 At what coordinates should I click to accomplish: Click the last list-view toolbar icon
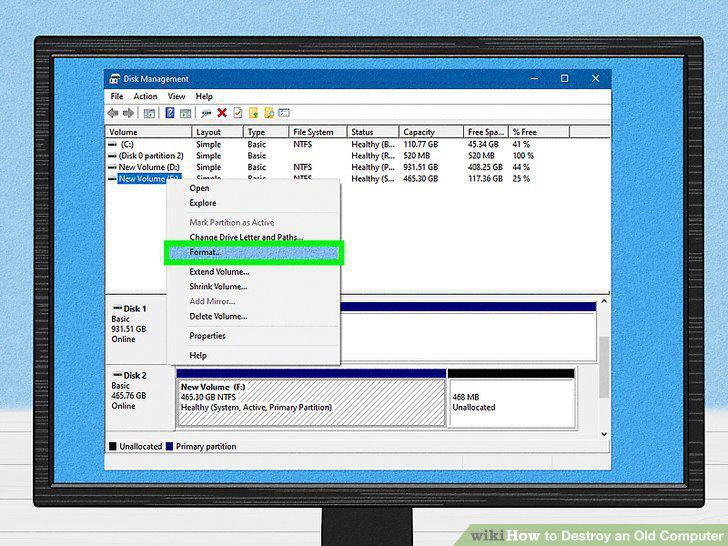[284, 113]
